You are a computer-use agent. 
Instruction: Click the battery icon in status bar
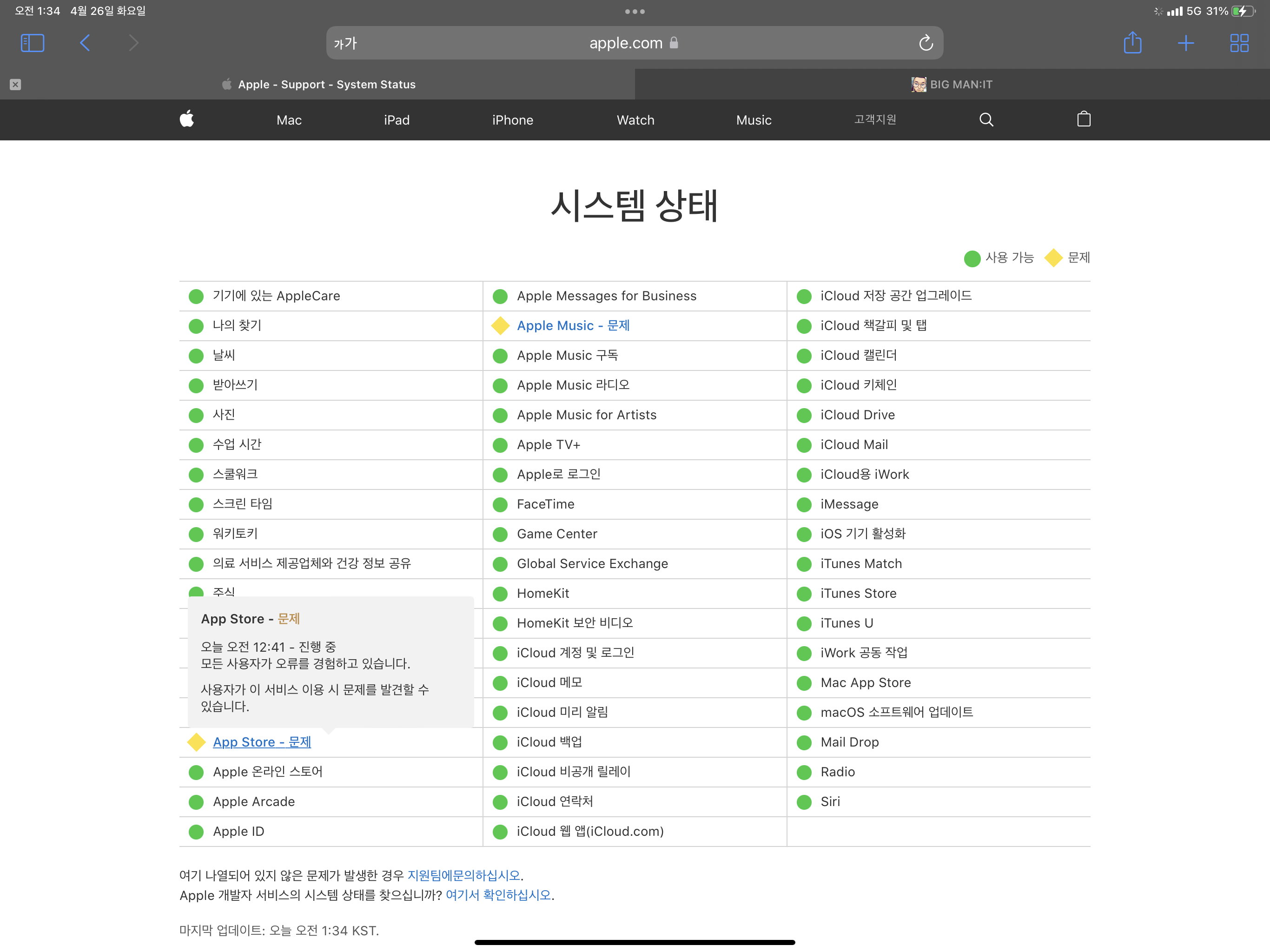[x=1243, y=11]
